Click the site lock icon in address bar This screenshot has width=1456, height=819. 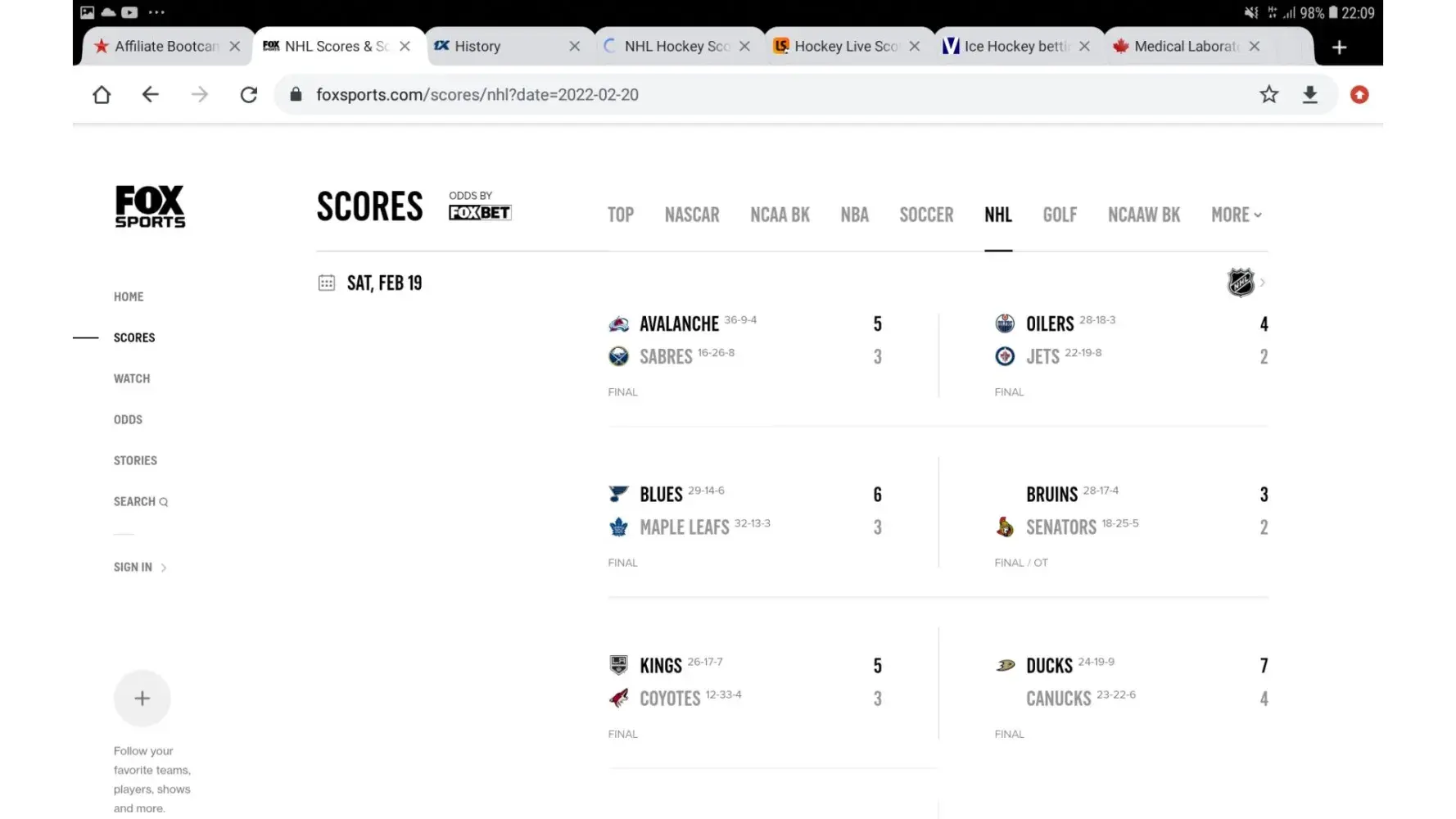296,94
